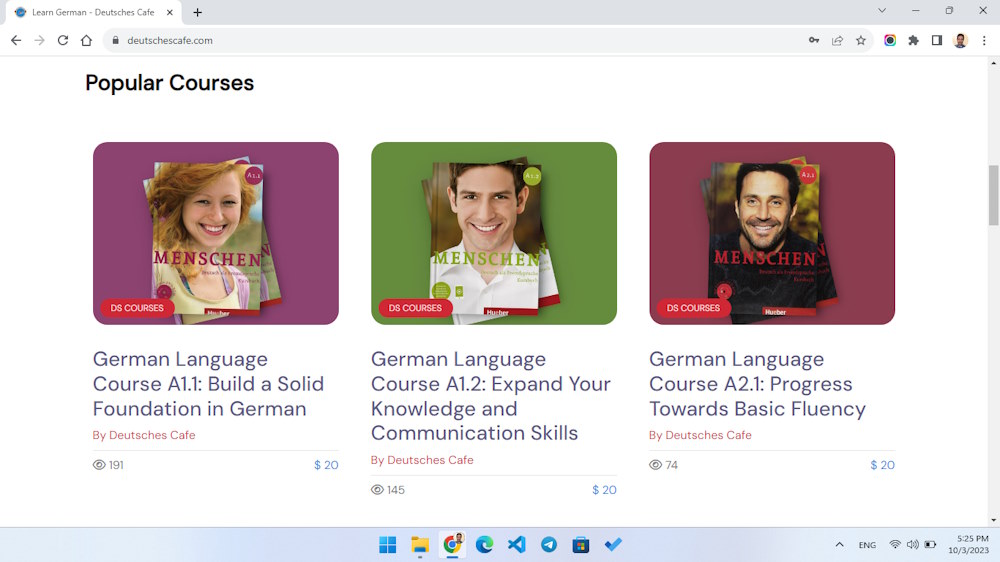The width and height of the screenshot is (1000, 562).
Task: Click the forward navigation arrow
Action: [x=40, y=40]
